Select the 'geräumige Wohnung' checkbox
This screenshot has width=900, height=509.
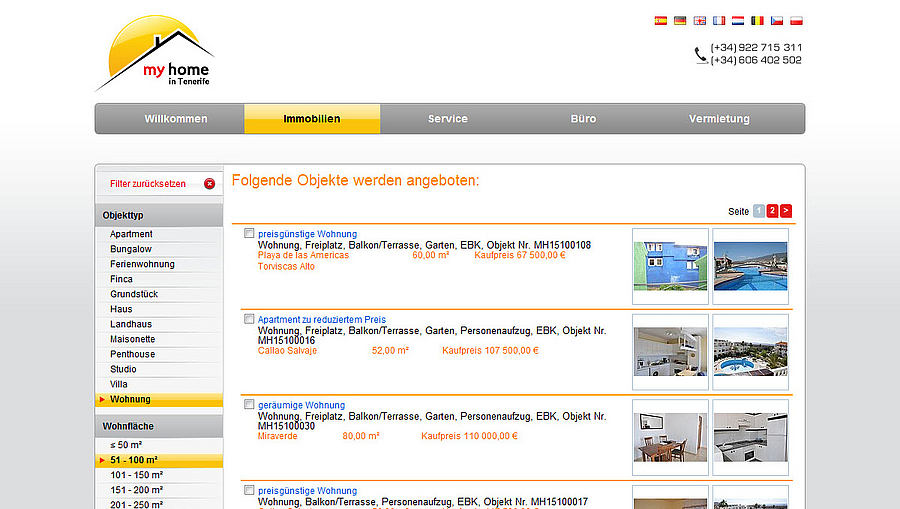pos(249,405)
